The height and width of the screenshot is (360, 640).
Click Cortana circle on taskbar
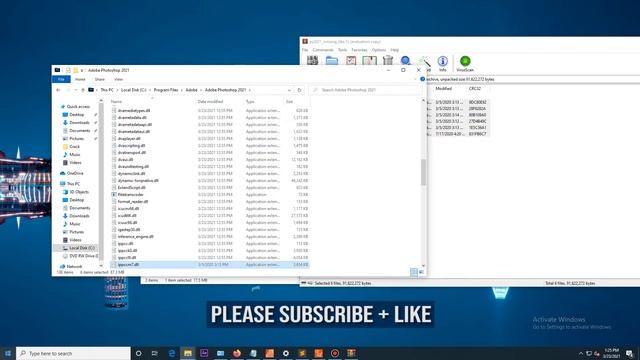[138, 353]
